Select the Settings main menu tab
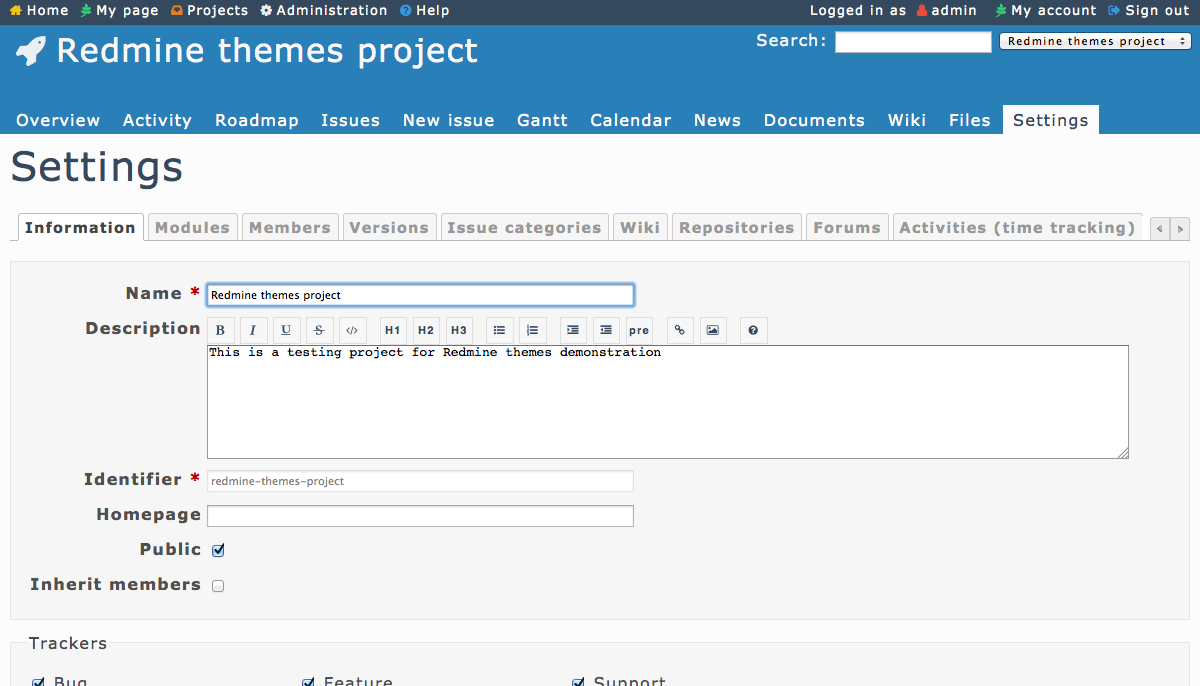The image size is (1200, 686). point(1050,120)
